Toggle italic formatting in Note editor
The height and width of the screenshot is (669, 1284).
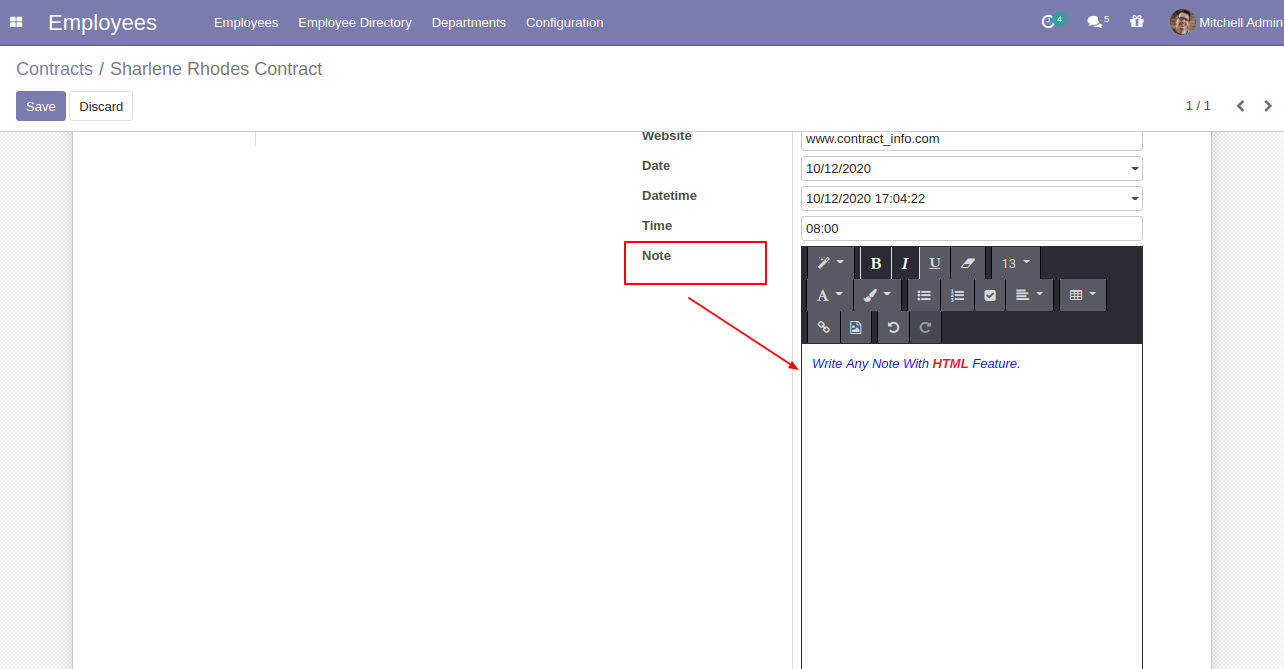(905, 263)
